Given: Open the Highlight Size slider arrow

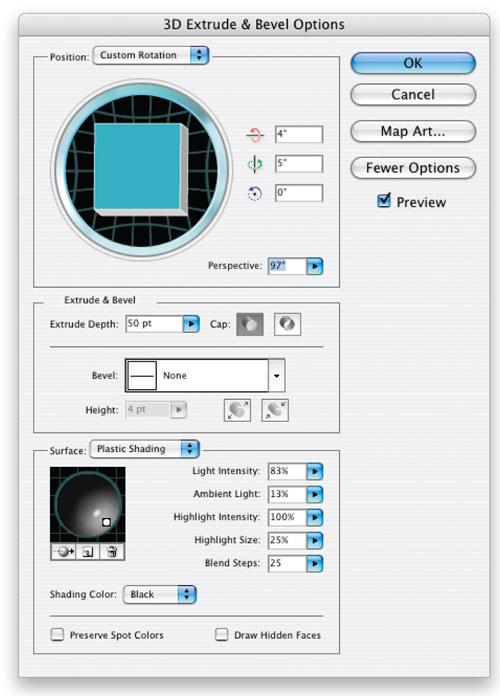Looking at the screenshot, I should [x=314, y=541].
